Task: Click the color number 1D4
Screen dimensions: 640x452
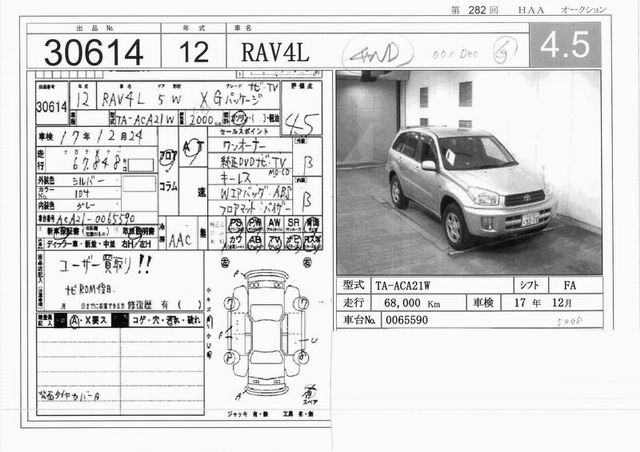Action: tap(82, 193)
